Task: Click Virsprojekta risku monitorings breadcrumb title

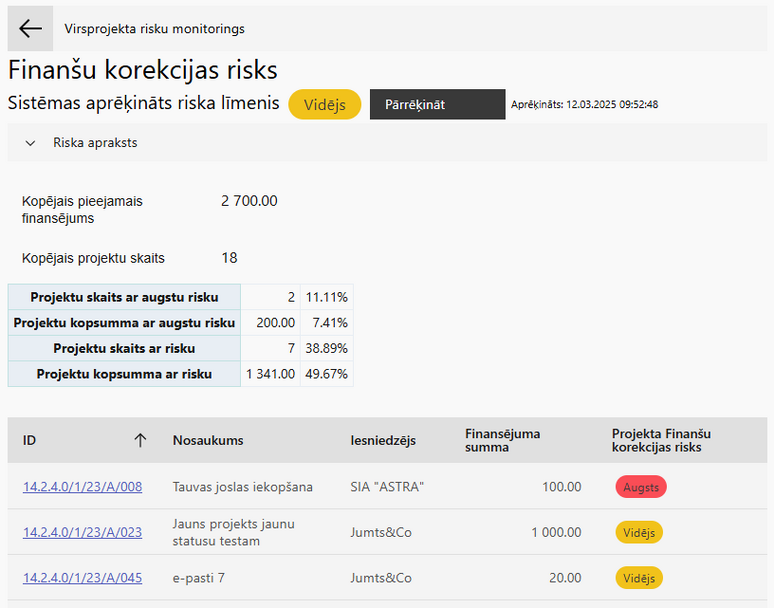Action: [x=155, y=29]
